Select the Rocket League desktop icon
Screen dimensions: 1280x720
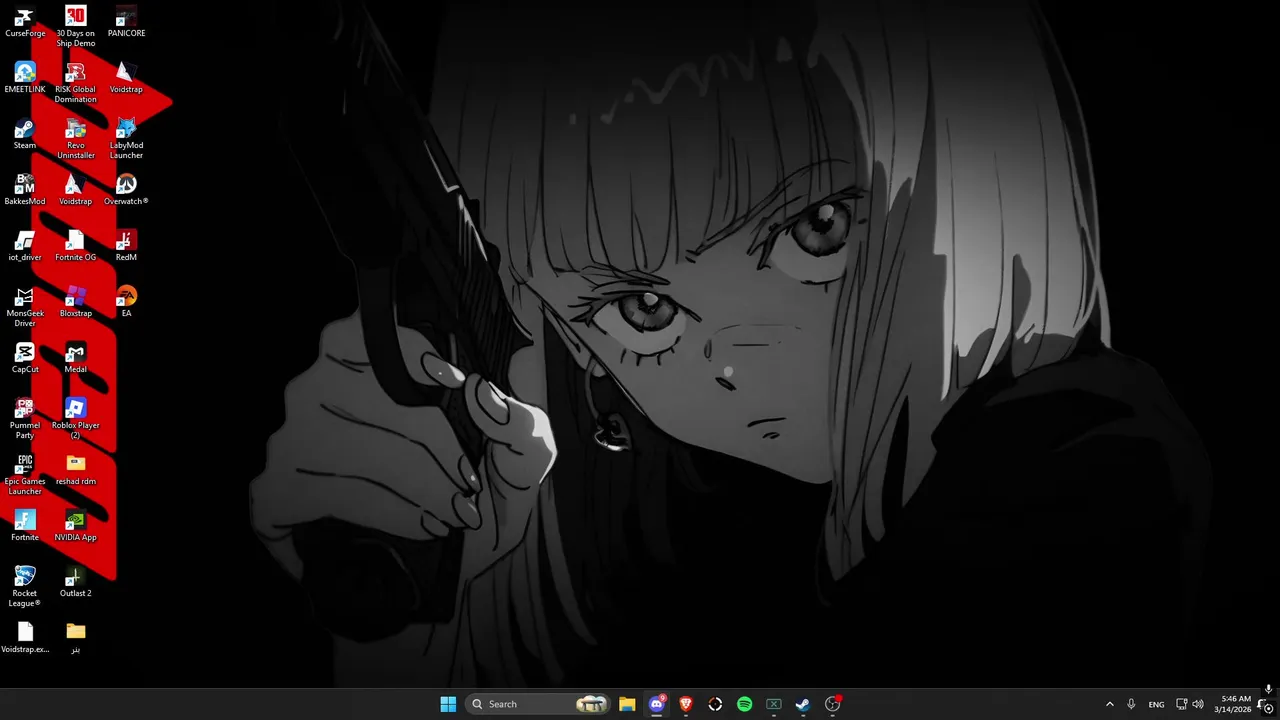(25, 587)
